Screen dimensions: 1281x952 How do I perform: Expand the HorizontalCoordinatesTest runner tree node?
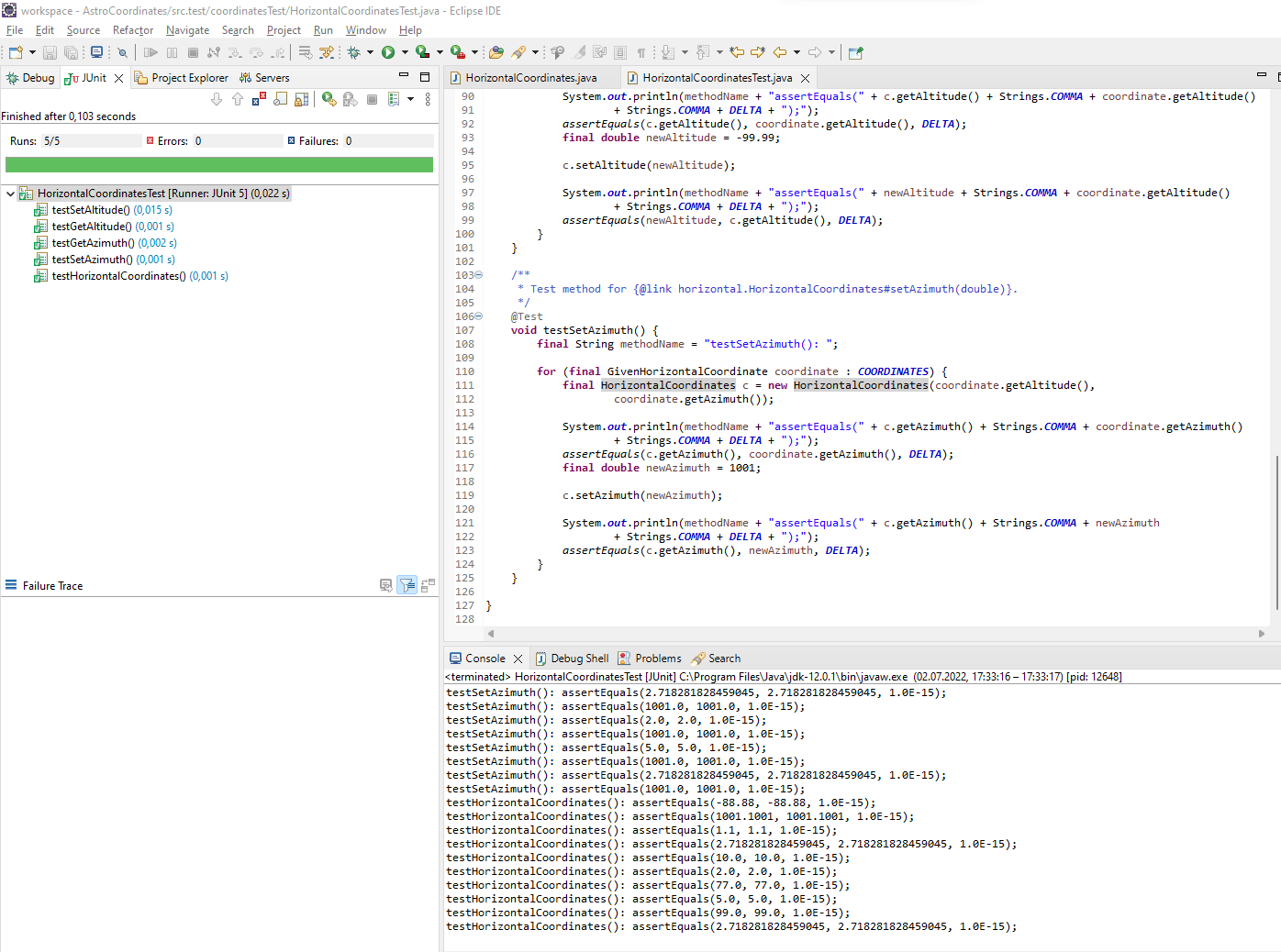pyautogui.click(x=9, y=194)
